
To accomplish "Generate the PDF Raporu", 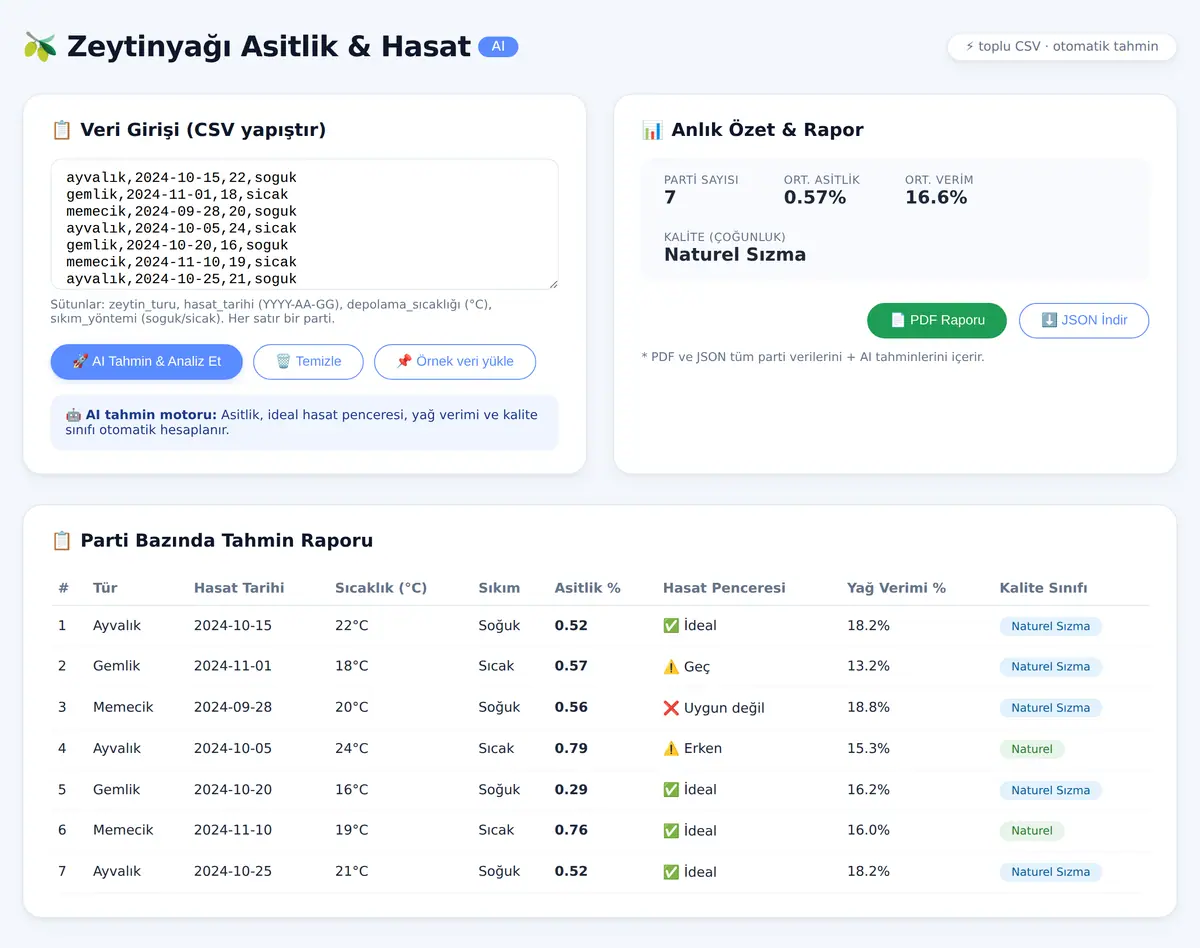I will click(937, 320).
